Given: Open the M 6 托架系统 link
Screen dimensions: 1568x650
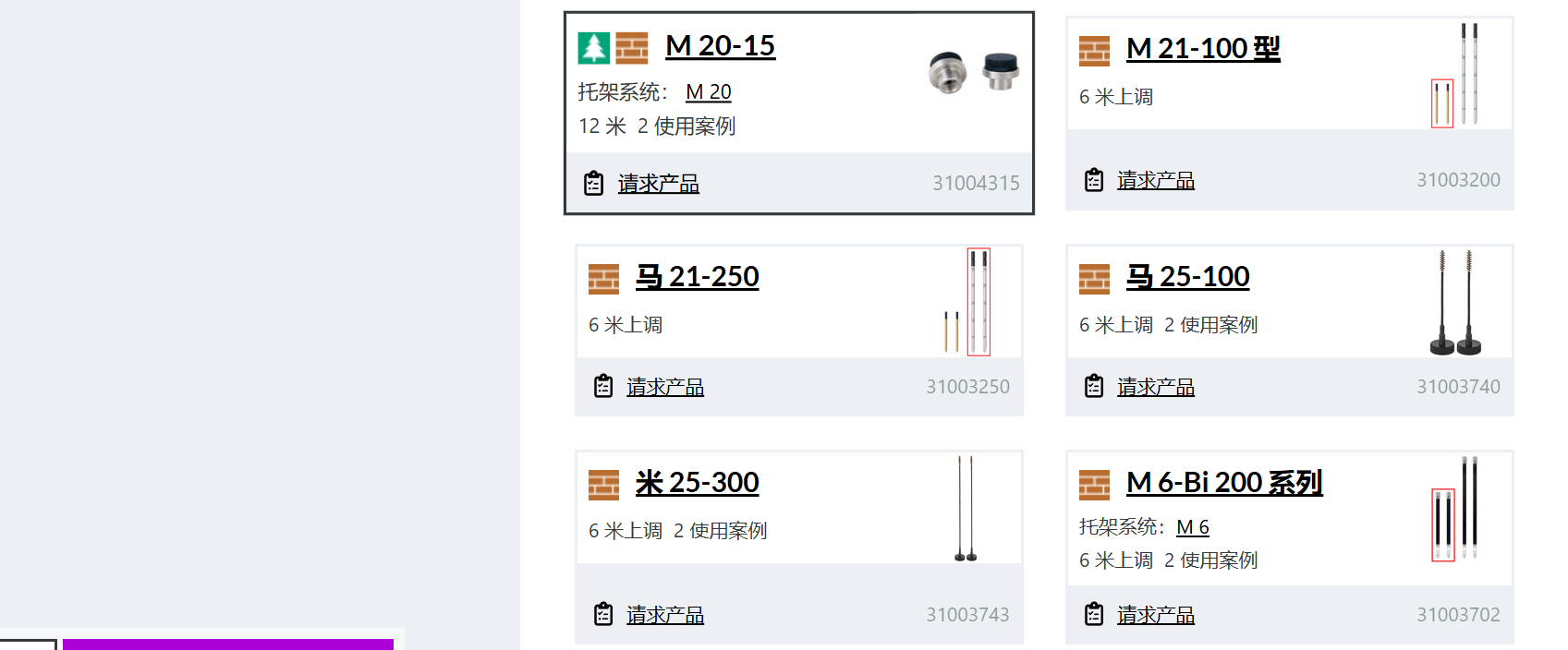Looking at the screenshot, I should [1192, 527].
